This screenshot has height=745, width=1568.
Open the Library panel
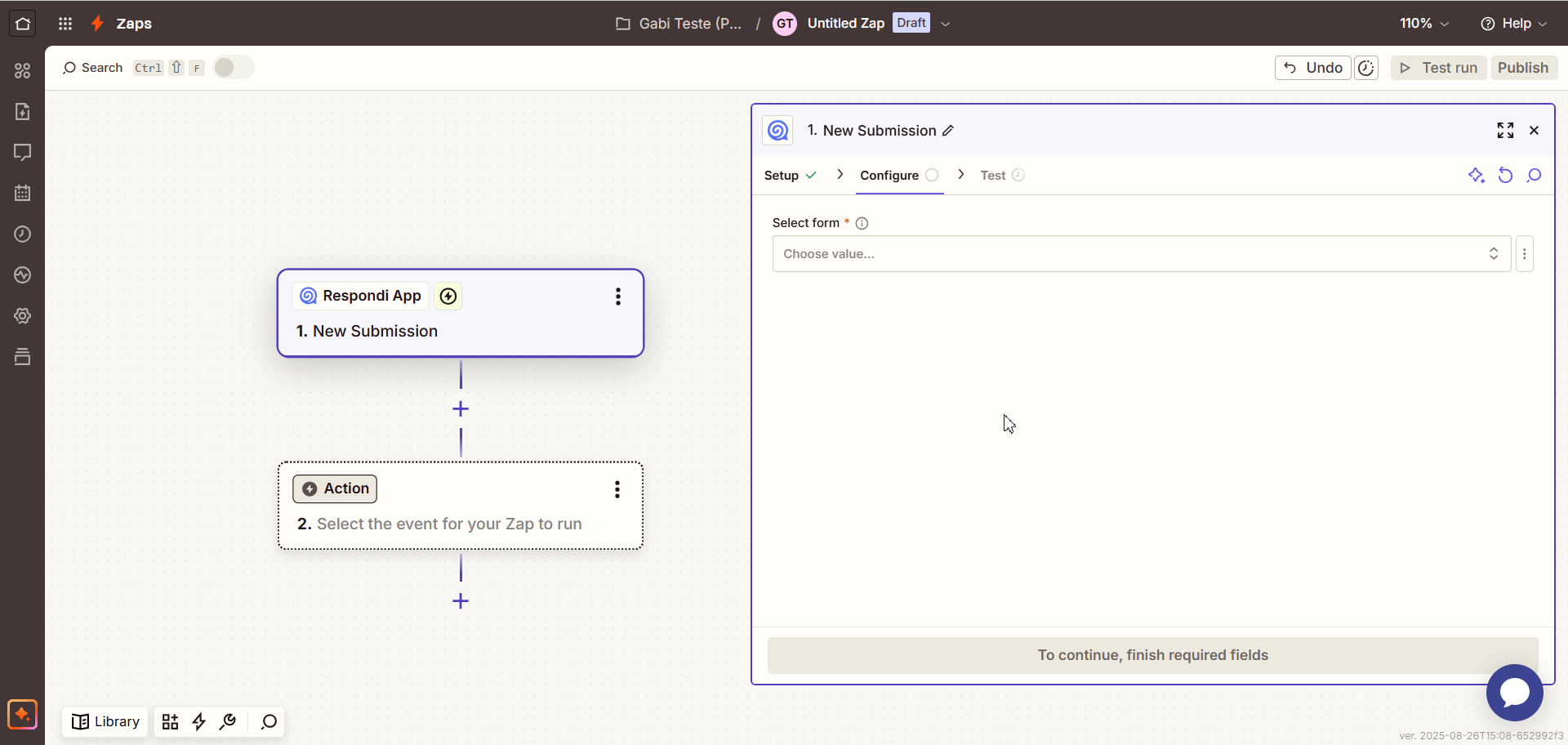[x=105, y=721]
